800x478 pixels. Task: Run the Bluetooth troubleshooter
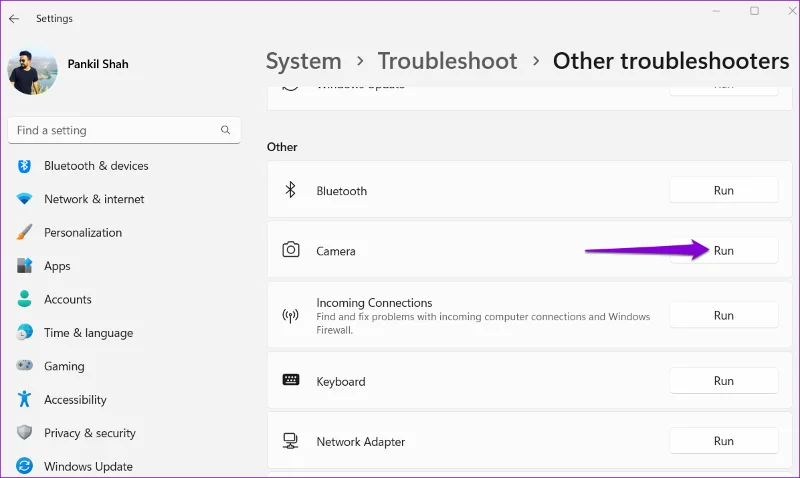pyautogui.click(x=723, y=190)
